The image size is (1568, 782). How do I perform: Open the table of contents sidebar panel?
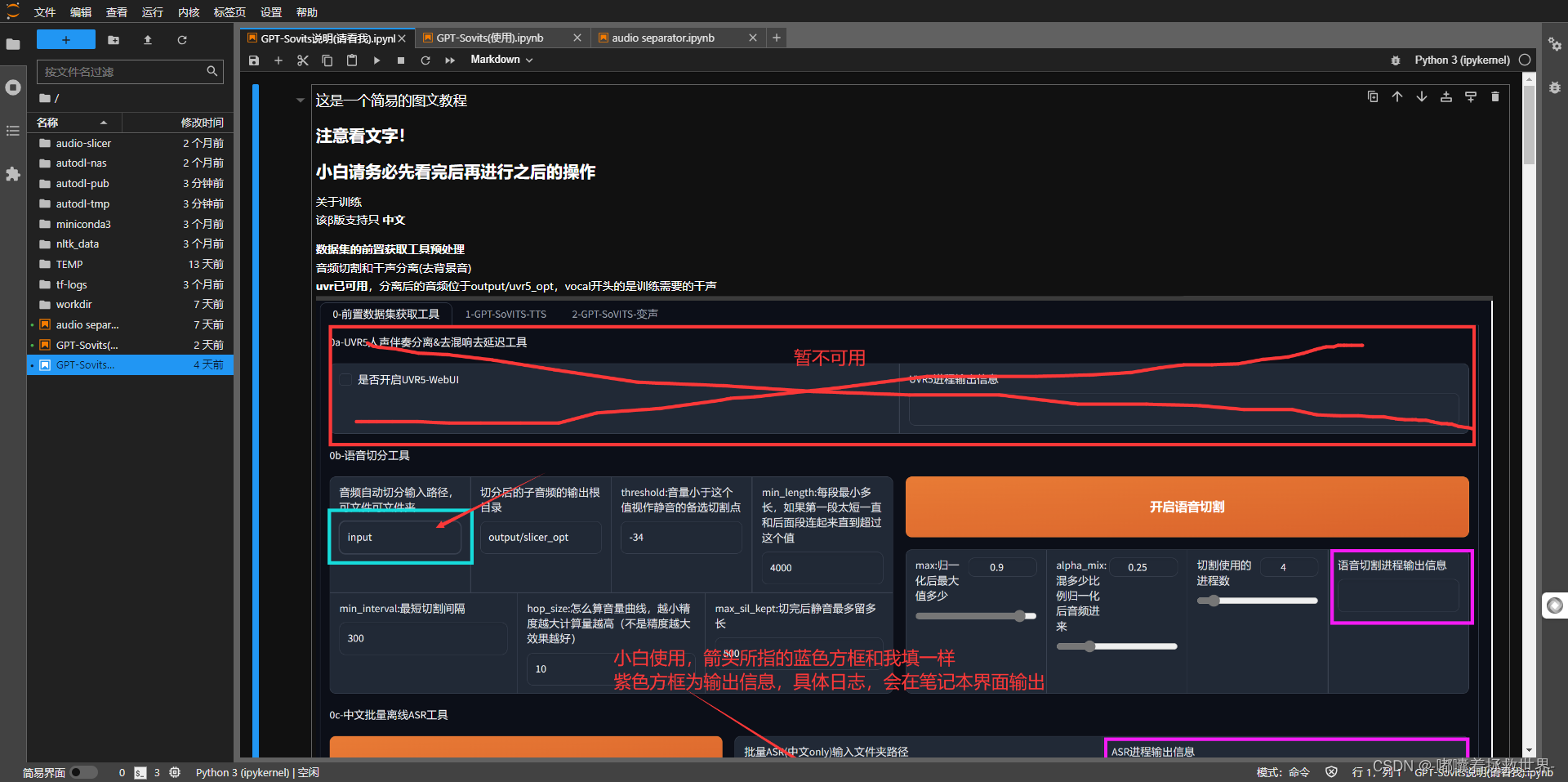pos(13,131)
